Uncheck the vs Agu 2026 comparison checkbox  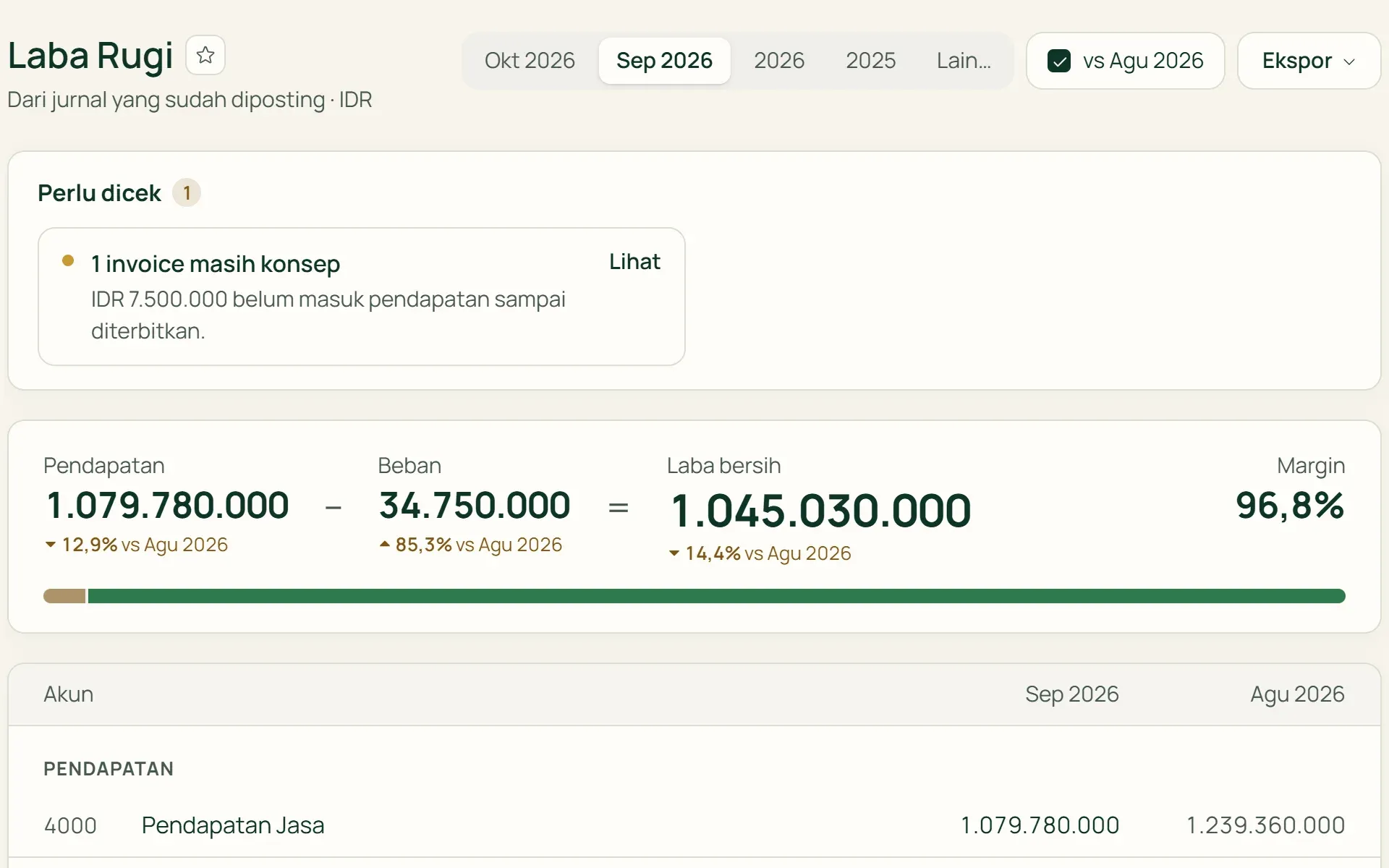(1059, 61)
